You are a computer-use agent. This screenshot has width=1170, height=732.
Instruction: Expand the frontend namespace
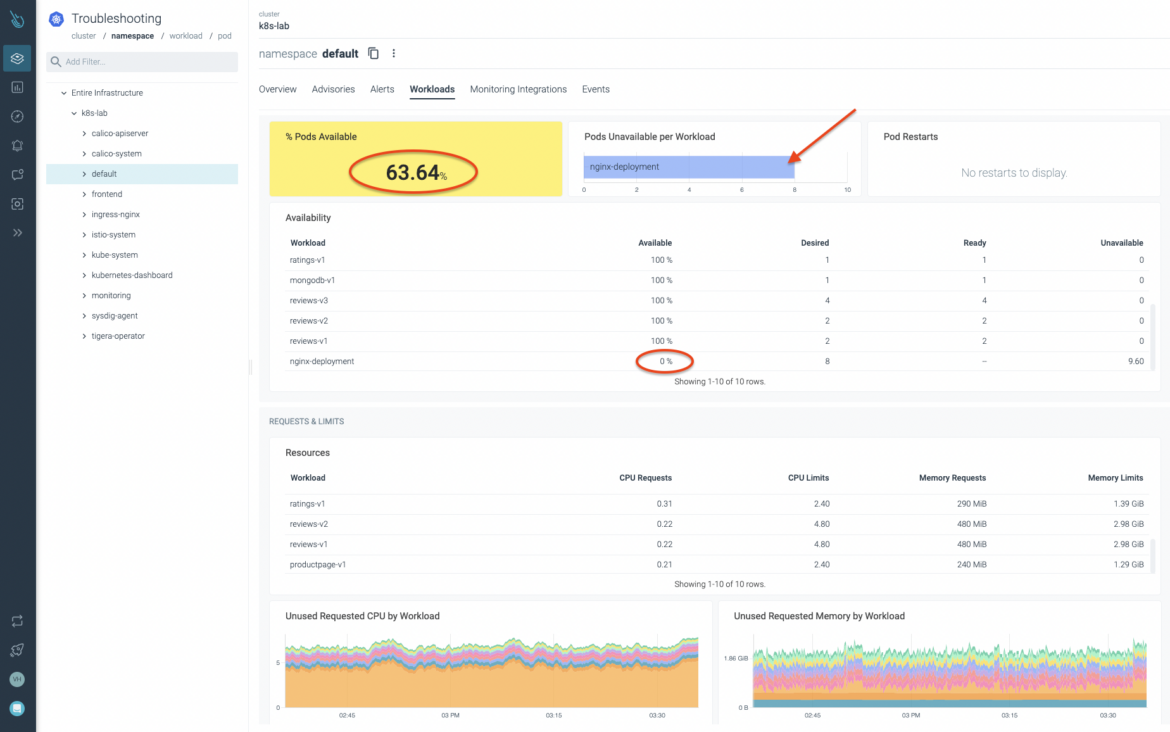[x=84, y=194]
